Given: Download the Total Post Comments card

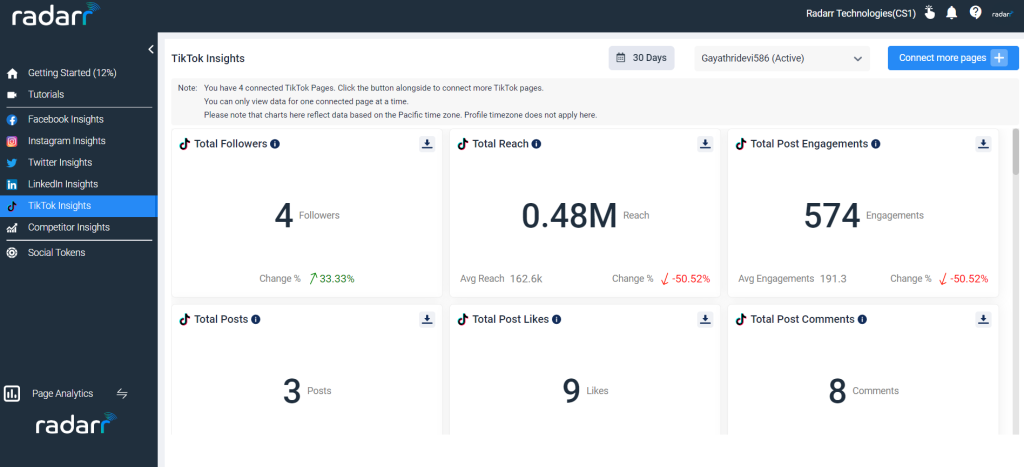Looking at the screenshot, I should [984, 319].
